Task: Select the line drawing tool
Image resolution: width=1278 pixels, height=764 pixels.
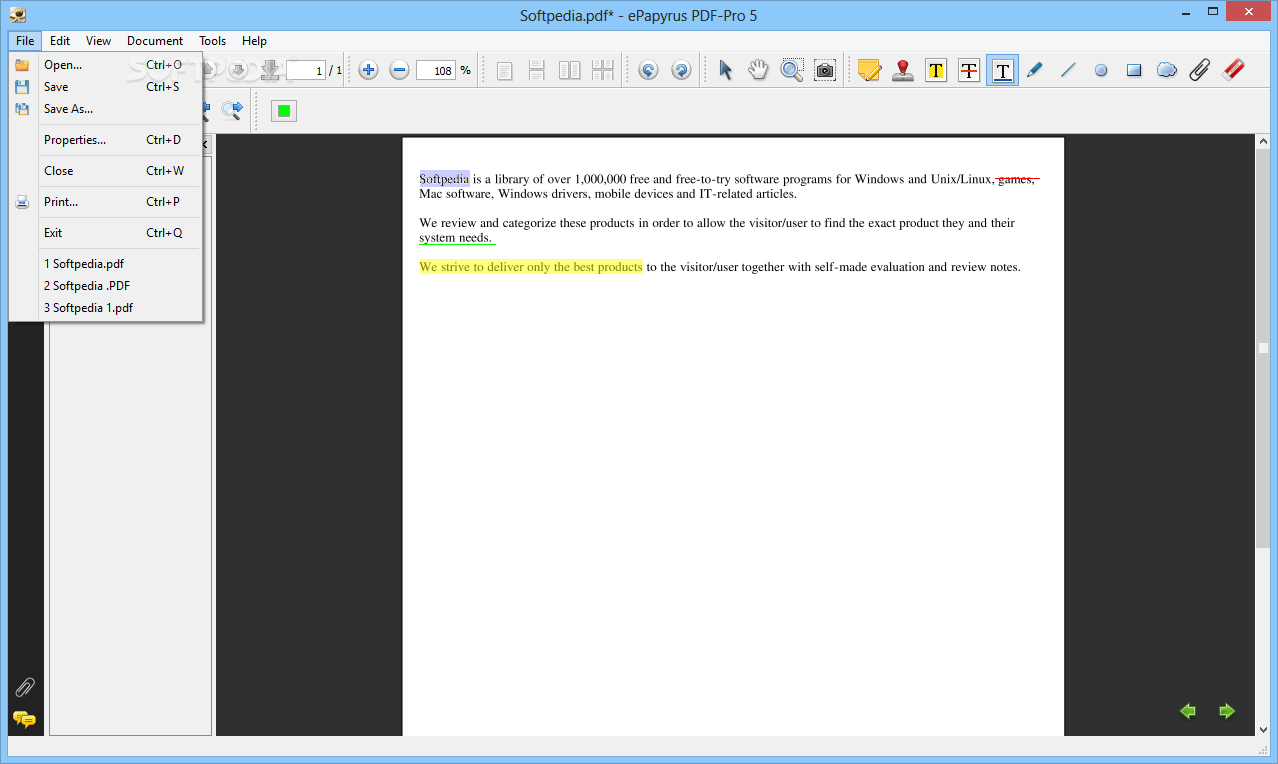Action: 1068,70
